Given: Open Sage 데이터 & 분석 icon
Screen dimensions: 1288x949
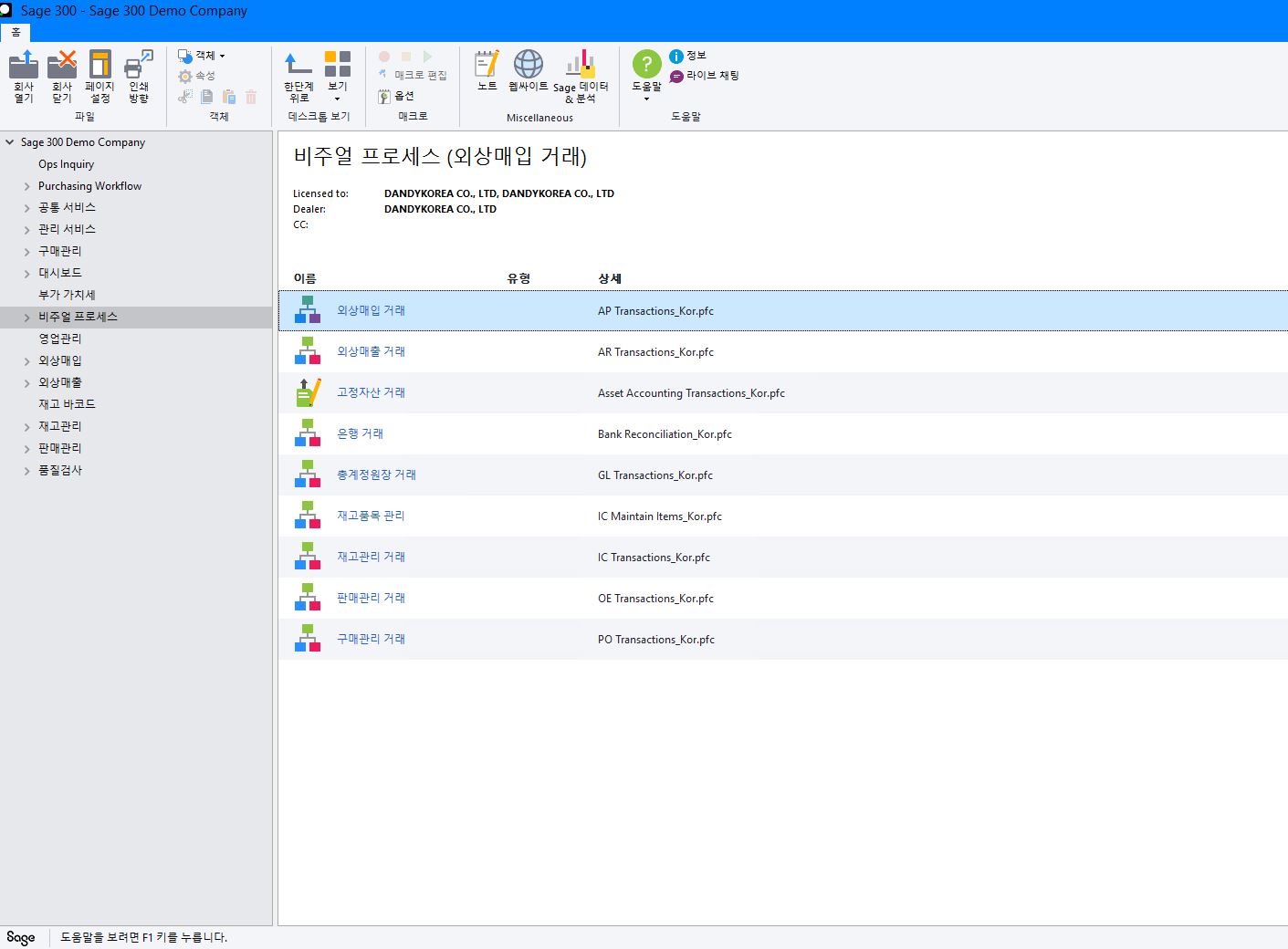Looking at the screenshot, I should (x=581, y=77).
